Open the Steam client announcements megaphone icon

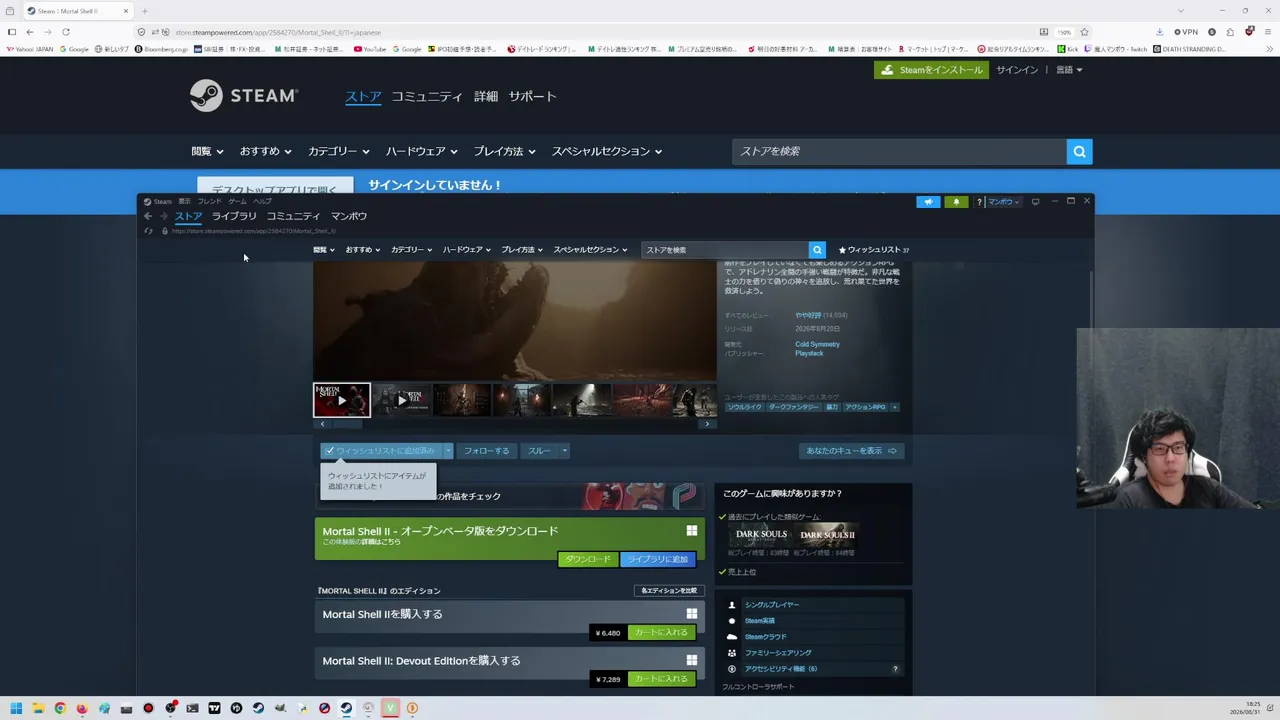pos(929,202)
